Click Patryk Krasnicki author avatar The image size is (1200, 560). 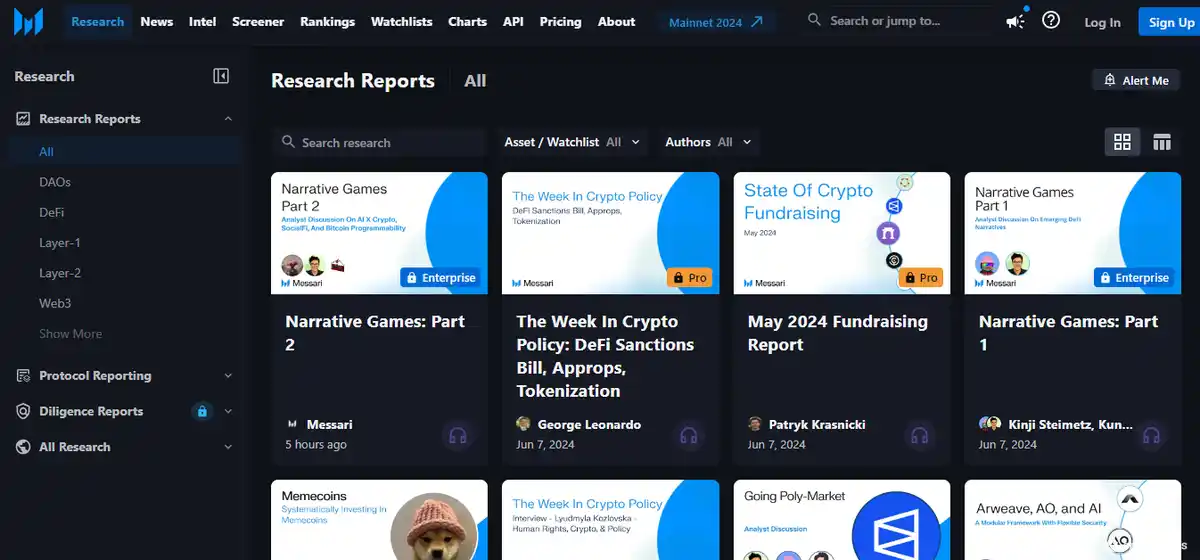click(x=755, y=424)
